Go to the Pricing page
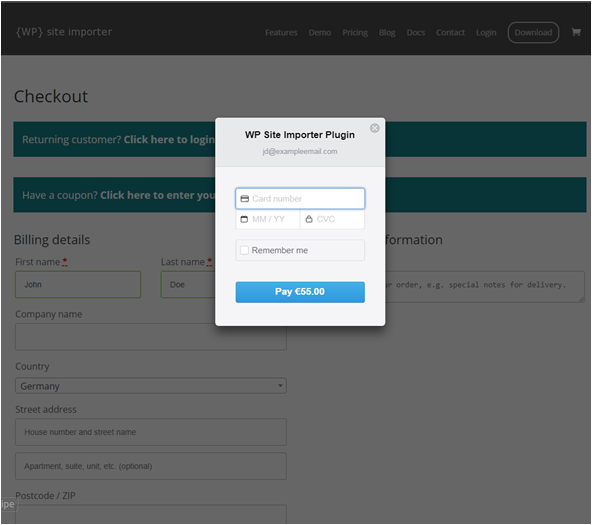Screen dimensions: 592x525 tap(355, 32)
